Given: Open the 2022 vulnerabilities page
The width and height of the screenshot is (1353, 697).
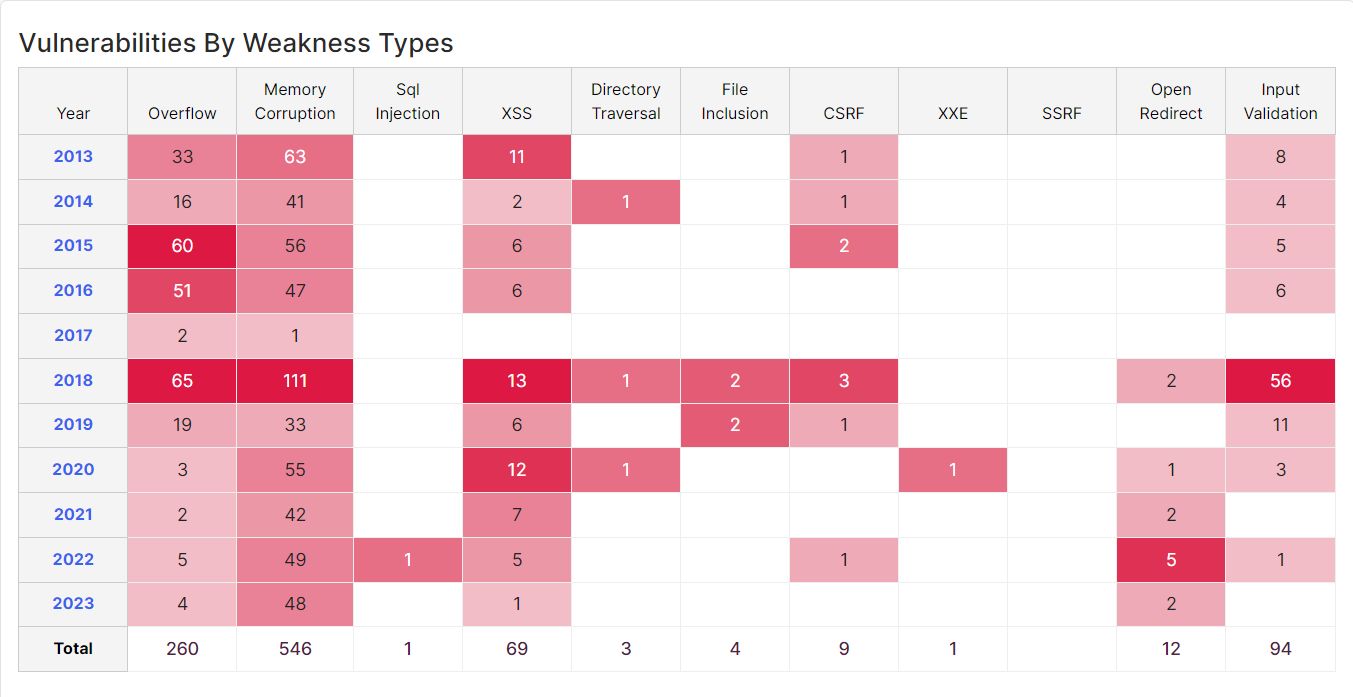Looking at the screenshot, I should tap(72, 559).
